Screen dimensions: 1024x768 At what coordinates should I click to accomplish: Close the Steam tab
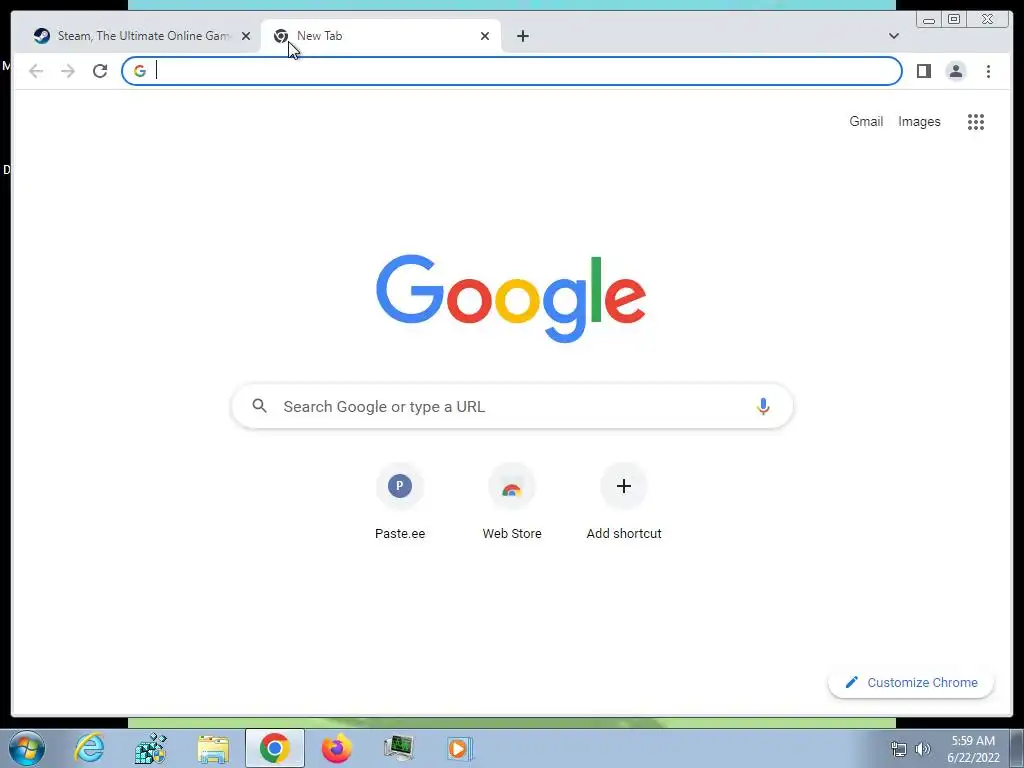246,36
